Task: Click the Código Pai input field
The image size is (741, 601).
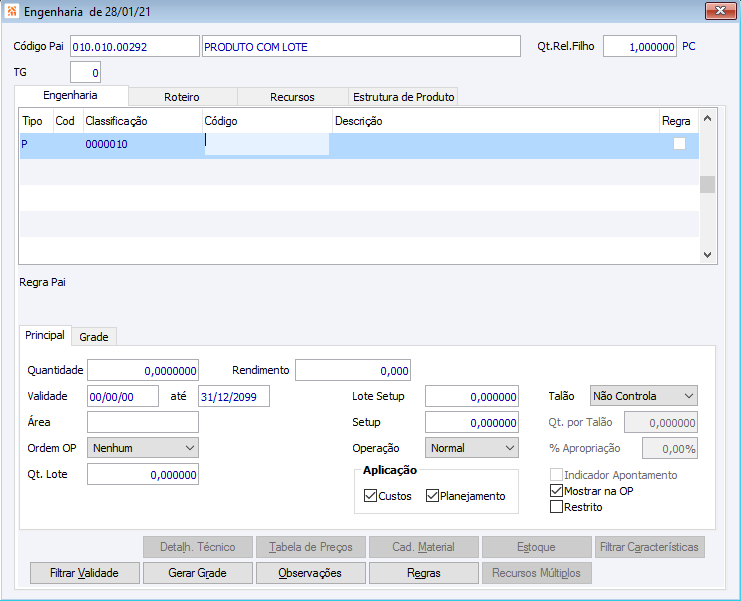Action: pos(134,47)
